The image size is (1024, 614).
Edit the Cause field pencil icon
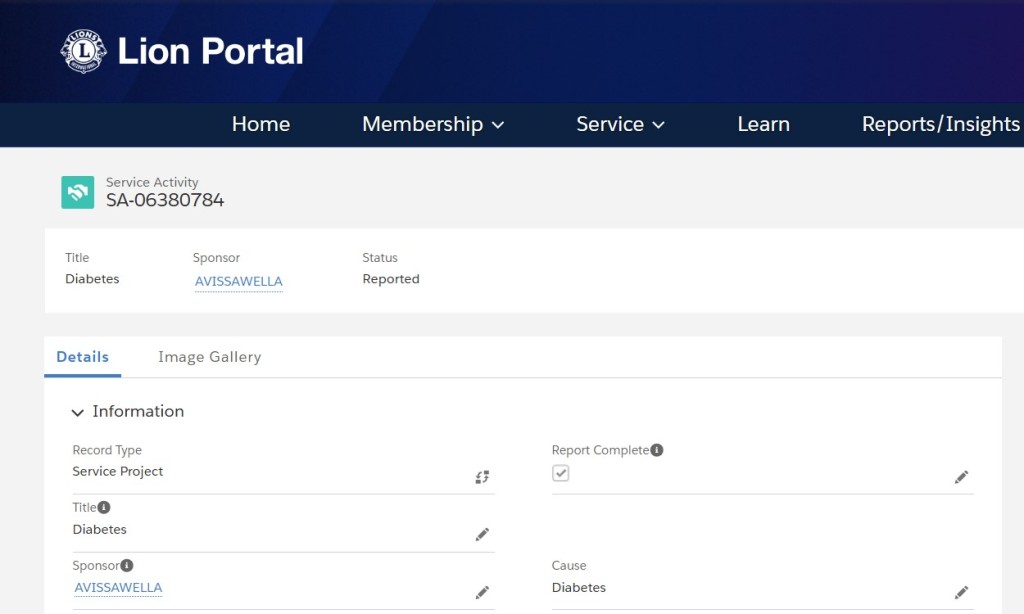[x=961, y=592]
